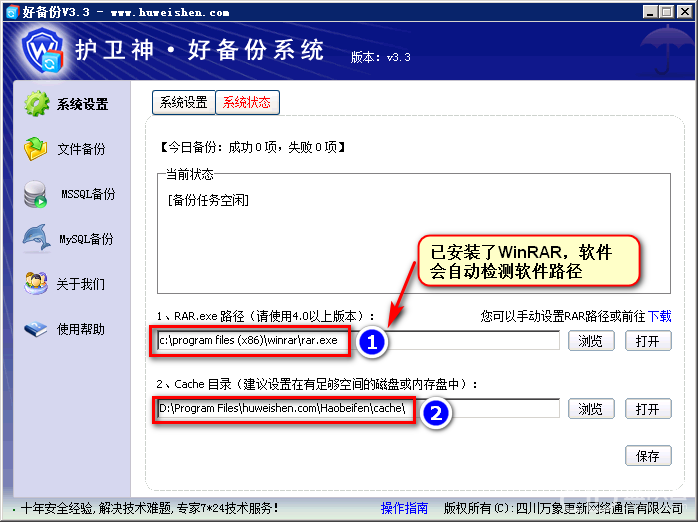Click the About Us people icon

coord(36,283)
